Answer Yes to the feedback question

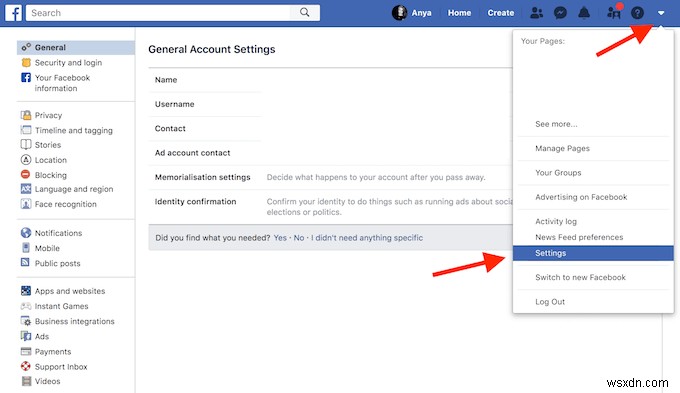280,238
